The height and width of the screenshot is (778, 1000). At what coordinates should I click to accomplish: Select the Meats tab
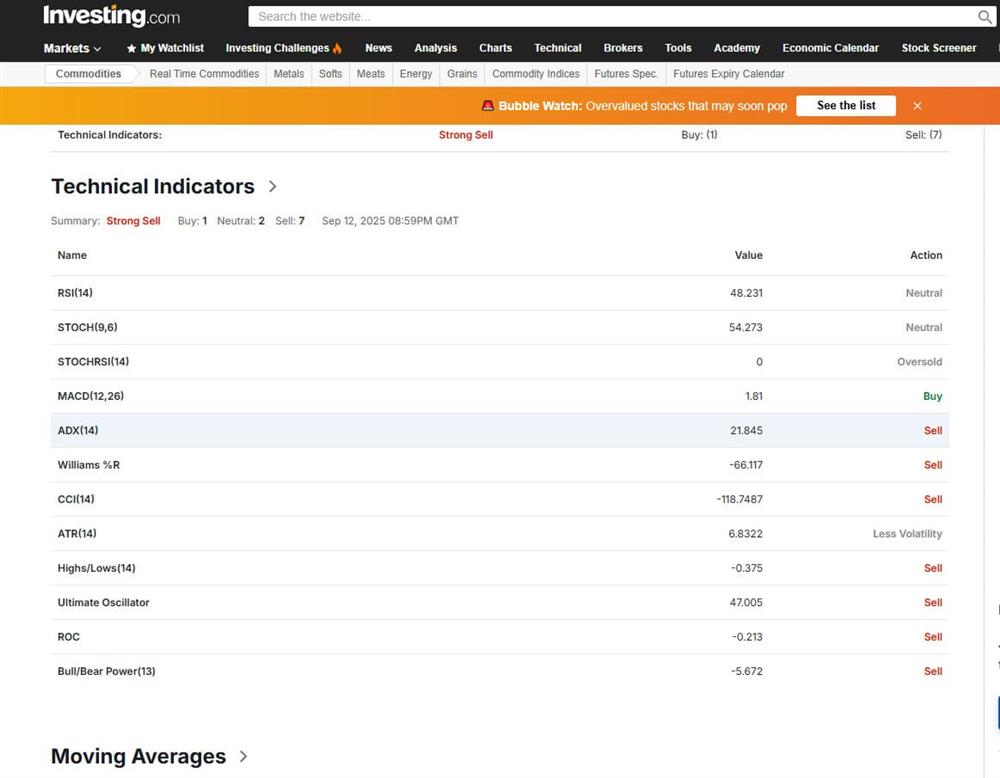click(371, 74)
